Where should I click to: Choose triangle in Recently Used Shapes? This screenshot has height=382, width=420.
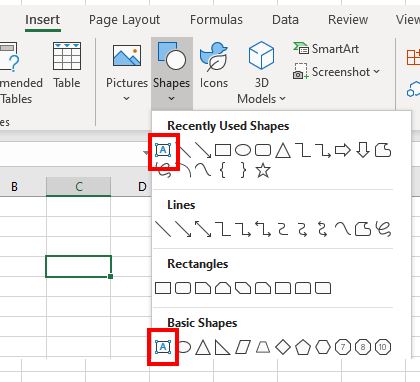pyautogui.click(x=283, y=150)
